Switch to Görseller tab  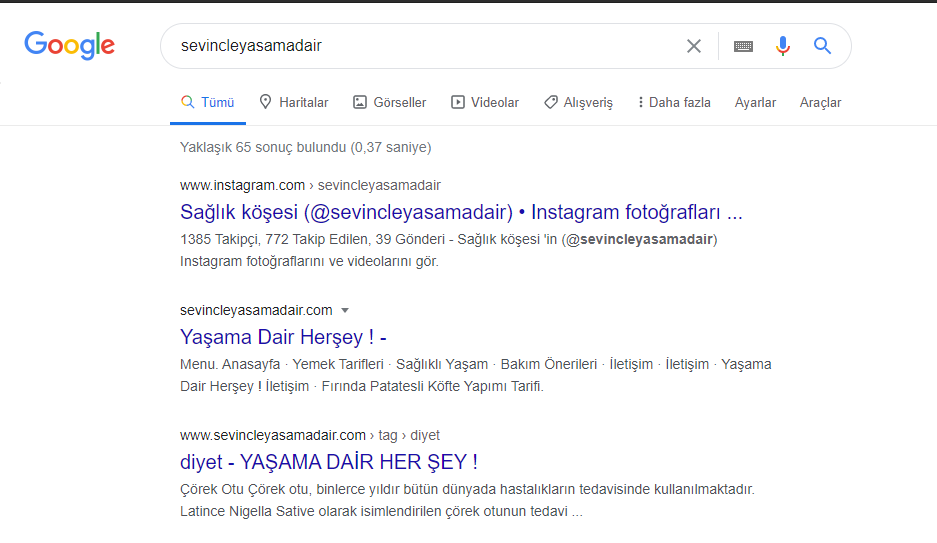coord(389,102)
